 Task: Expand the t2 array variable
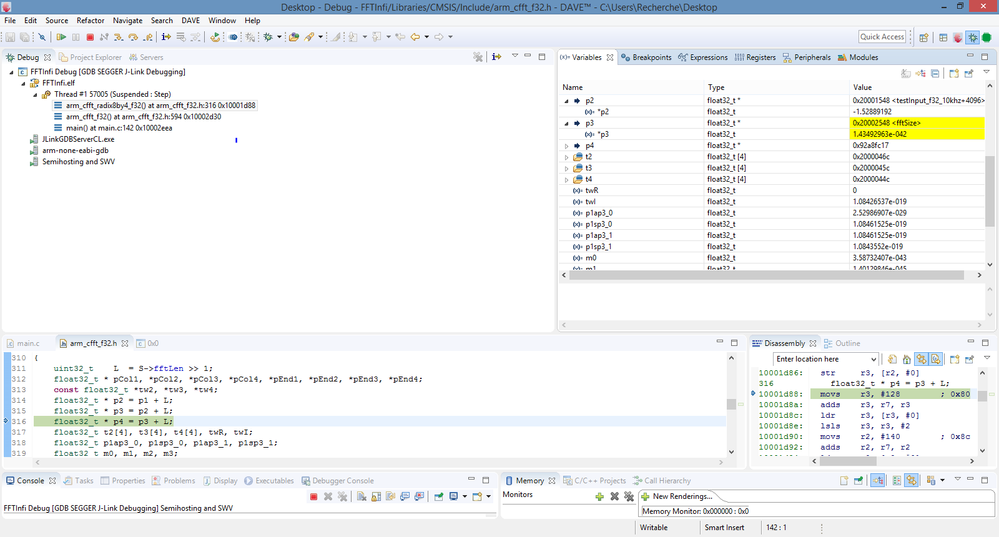point(566,157)
